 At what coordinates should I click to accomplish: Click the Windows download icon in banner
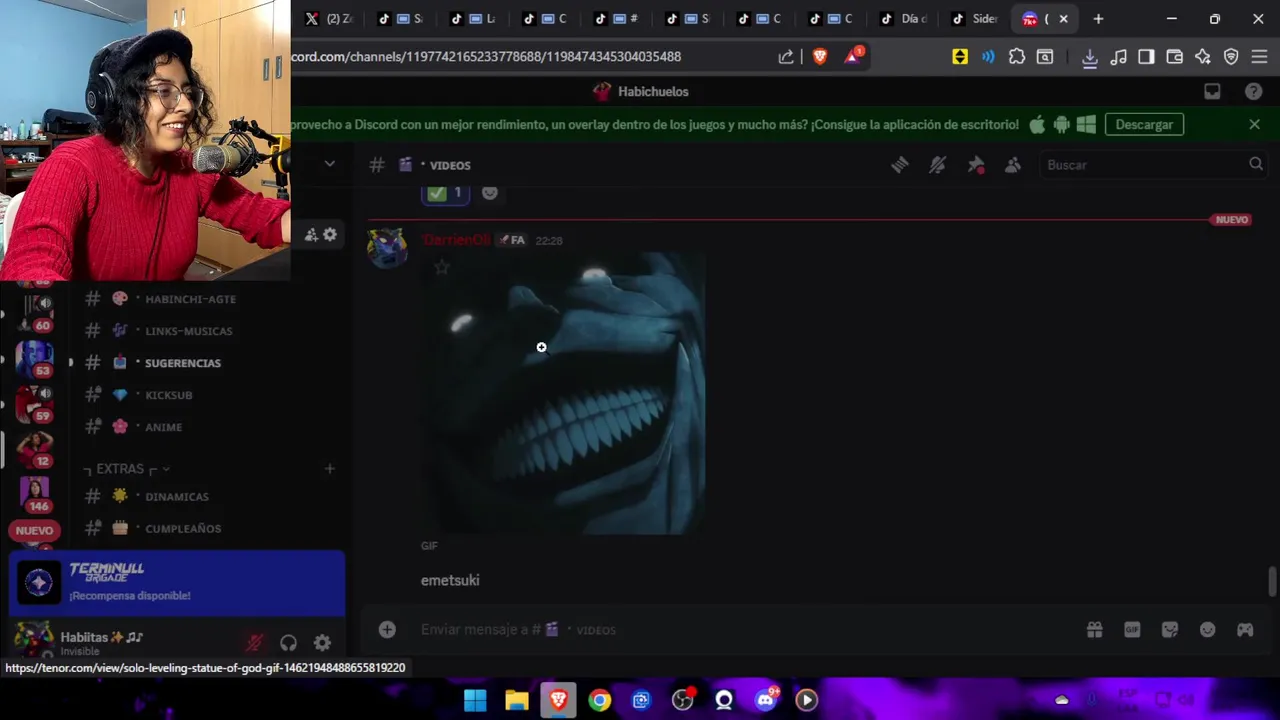[1086, 125]
